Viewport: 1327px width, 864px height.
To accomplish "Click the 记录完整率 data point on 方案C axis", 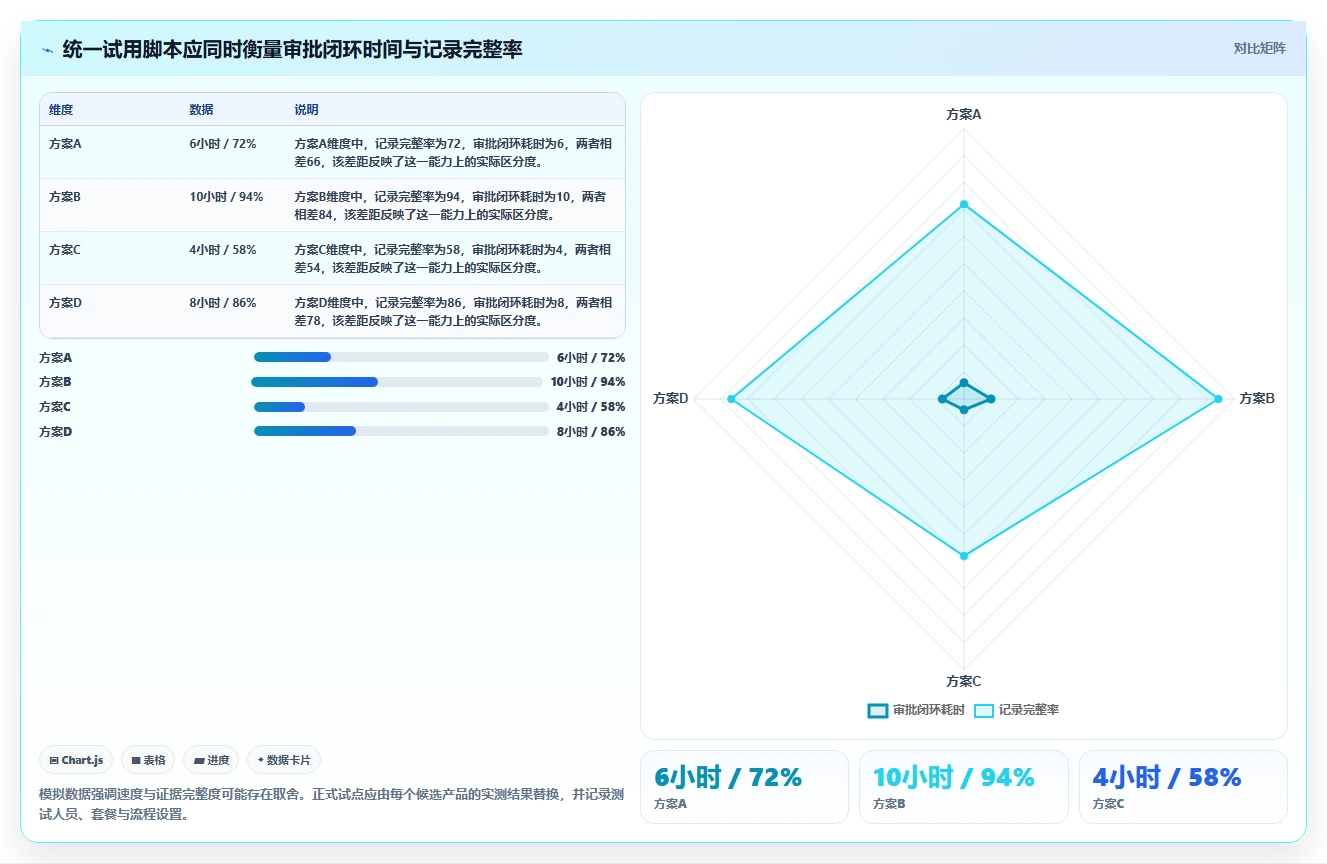I will [964, 555].
